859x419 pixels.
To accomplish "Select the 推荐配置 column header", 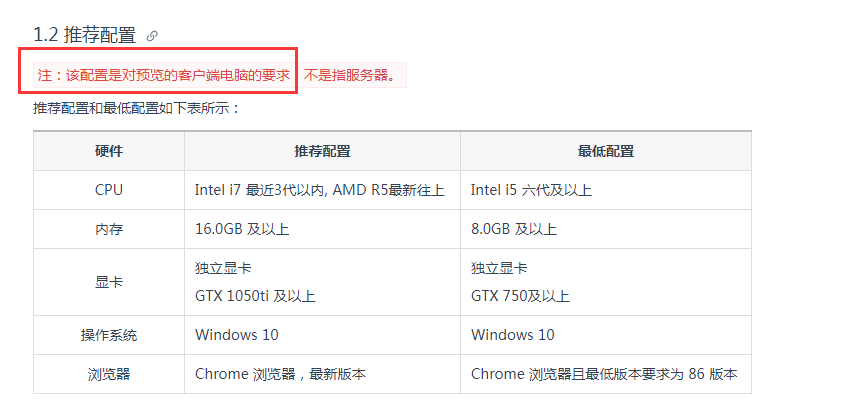I will coord(322,151).
